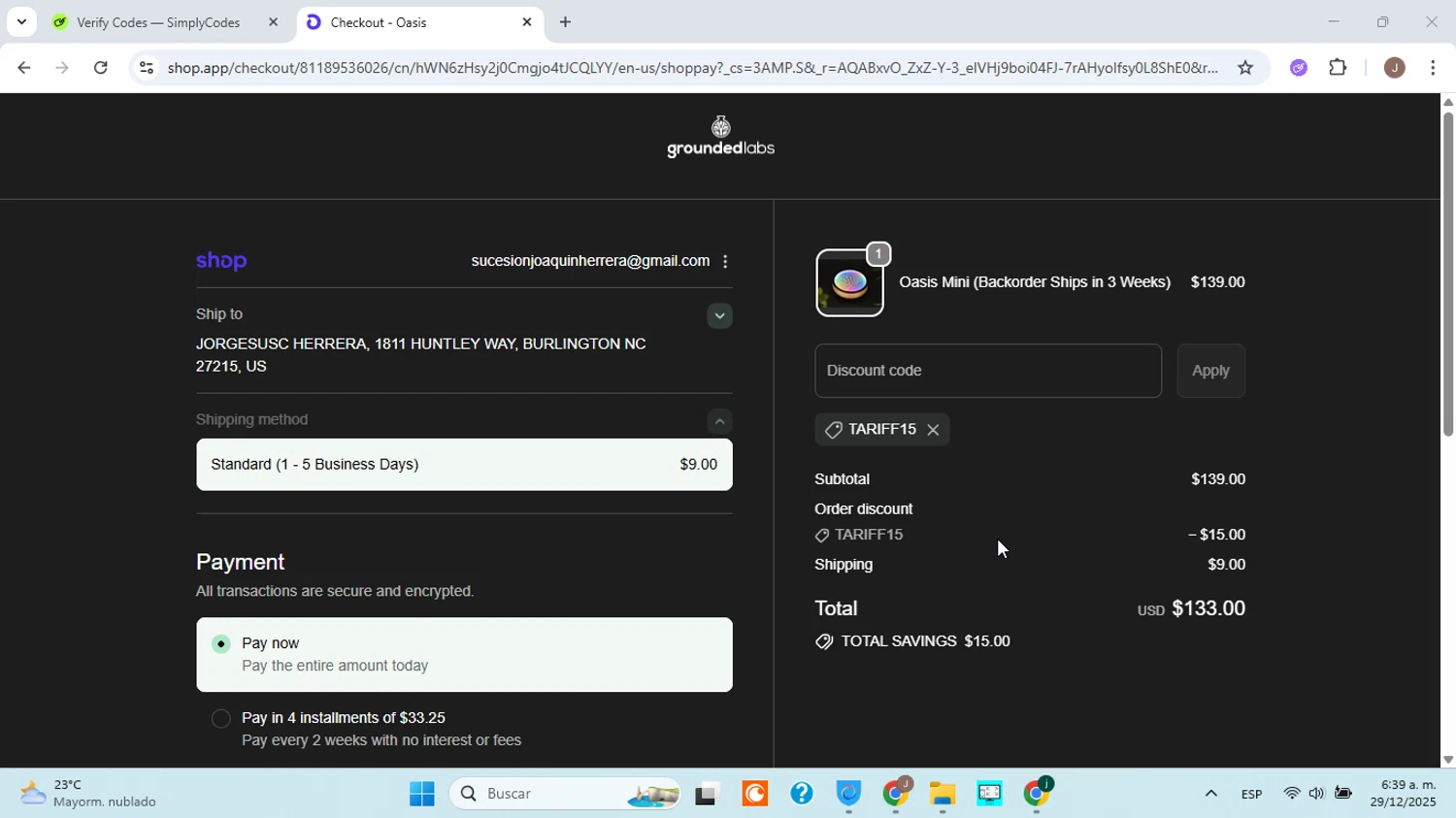1456x818 pixels.
Task: Show hidden system tray icons
Action: click(1210, 795)
